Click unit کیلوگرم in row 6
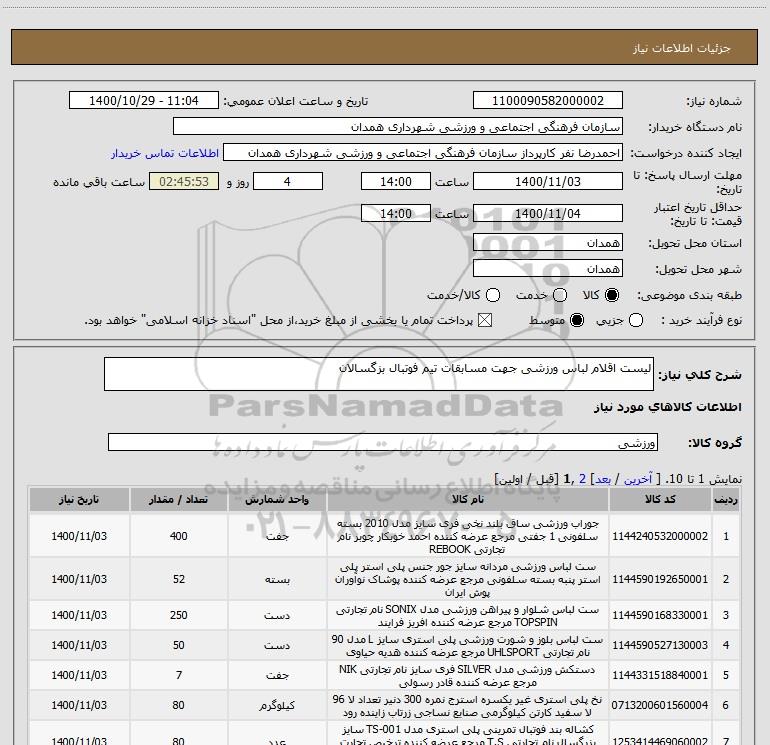 277,705
